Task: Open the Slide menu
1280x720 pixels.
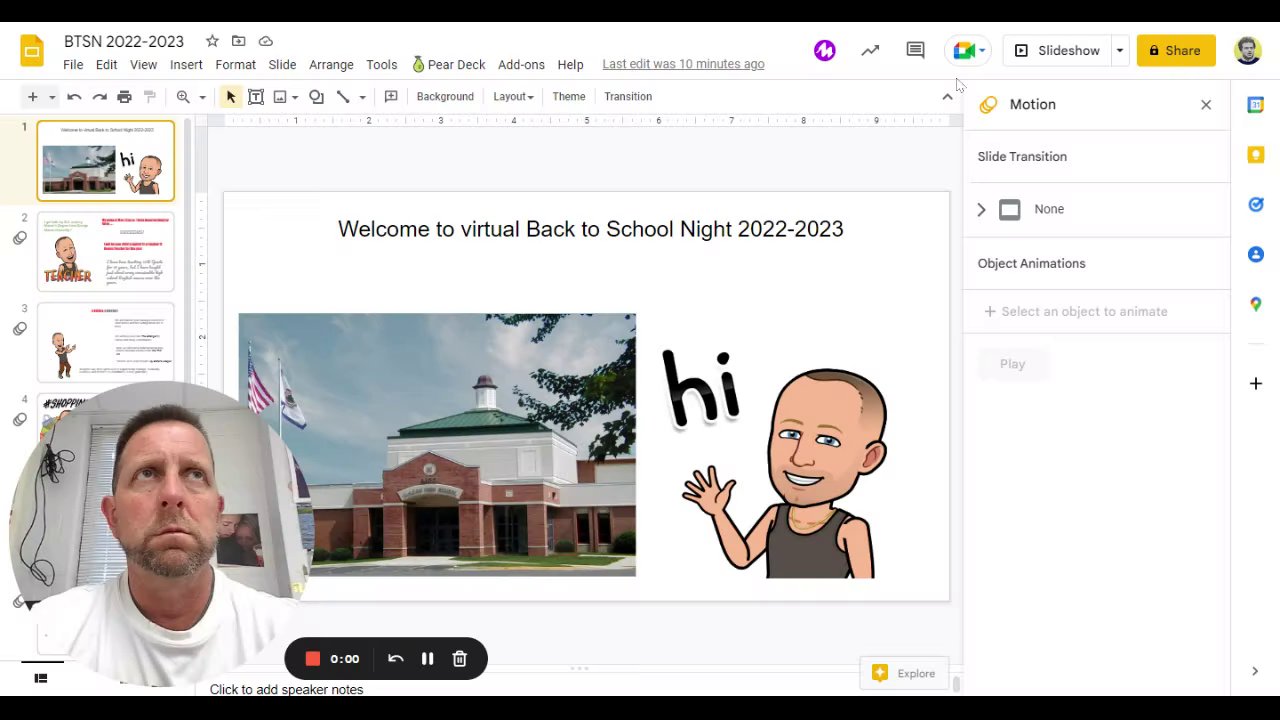Action: [x=282, y=64]
